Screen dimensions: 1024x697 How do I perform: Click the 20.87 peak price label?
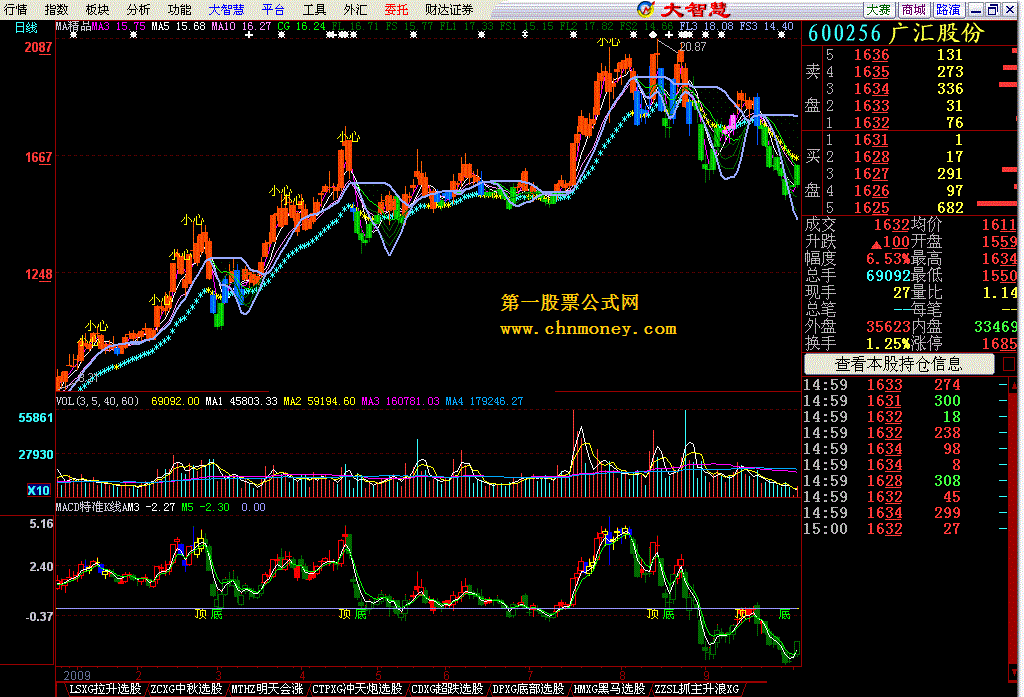693,47
